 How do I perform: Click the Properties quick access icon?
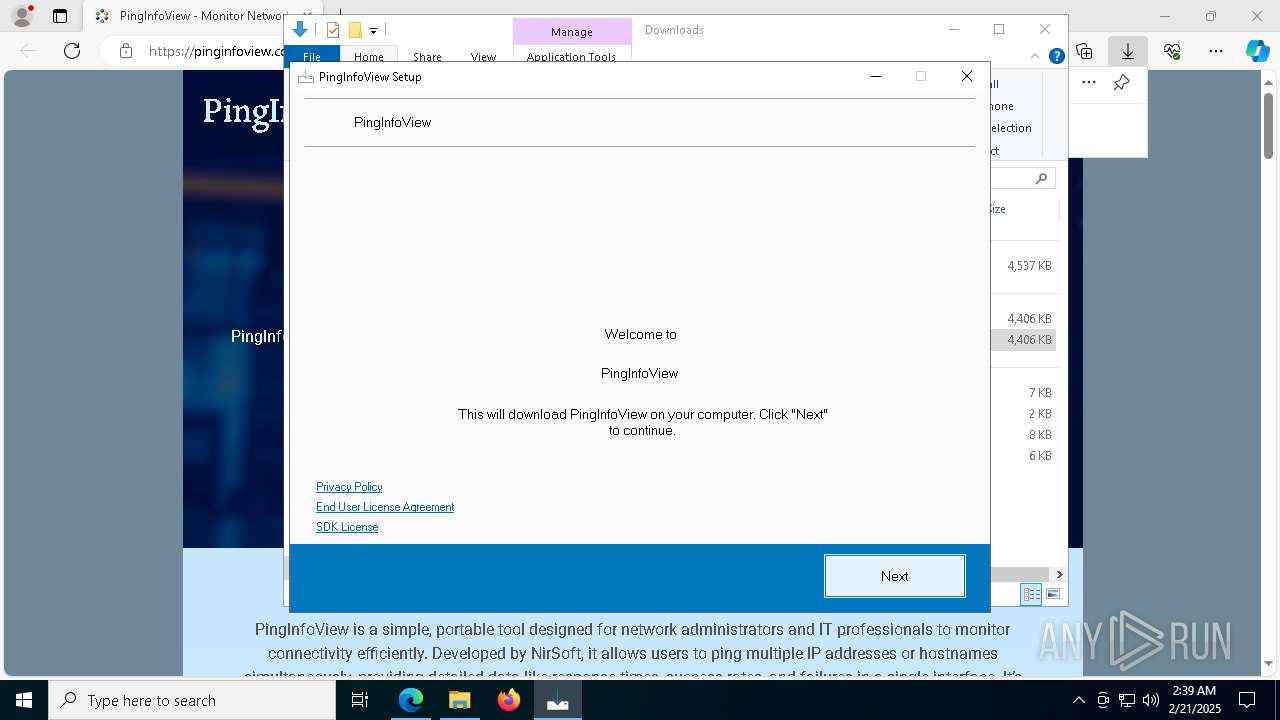(x=333, y=30)
